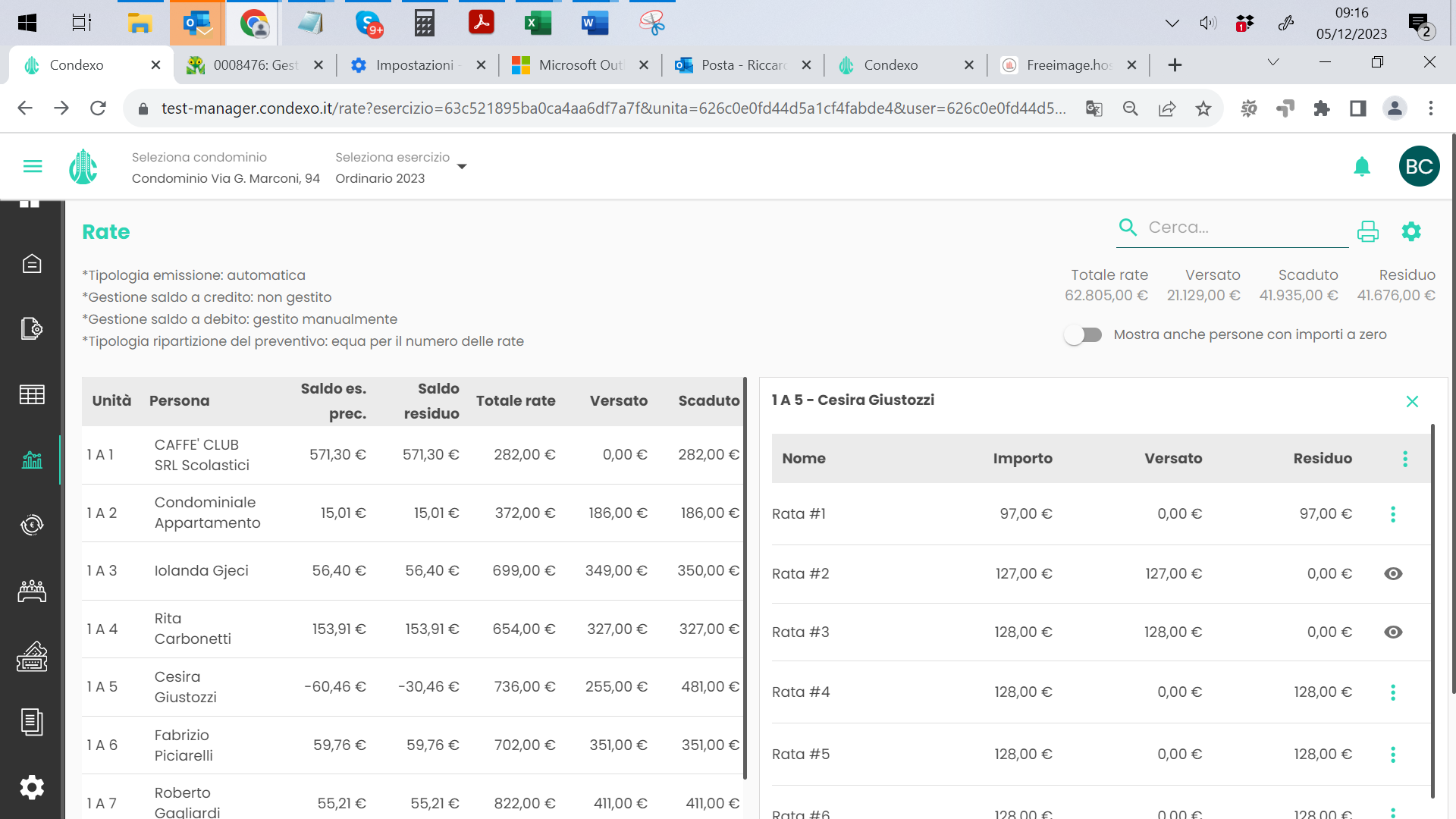
Task: Select row 1 A 3 Iolanda Gjeci
Action: 413,571
